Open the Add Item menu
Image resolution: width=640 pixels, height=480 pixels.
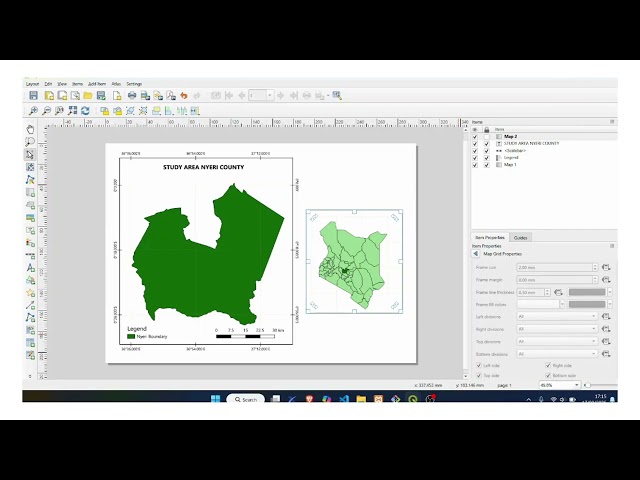(x=97, y=84)
